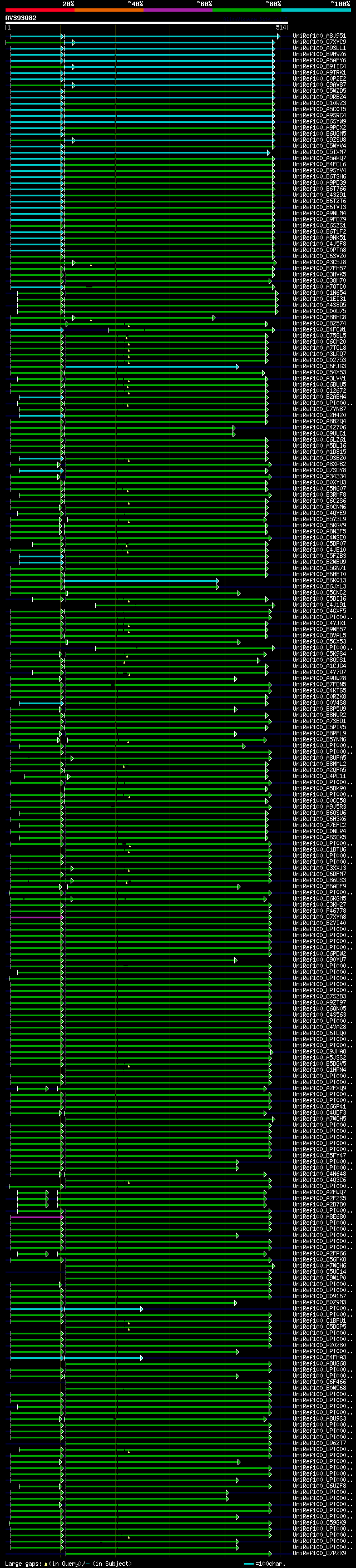356x1568 pixels.
Task: Click UniRef100_C4WSE0 label
Action: [x=319, y=537]
